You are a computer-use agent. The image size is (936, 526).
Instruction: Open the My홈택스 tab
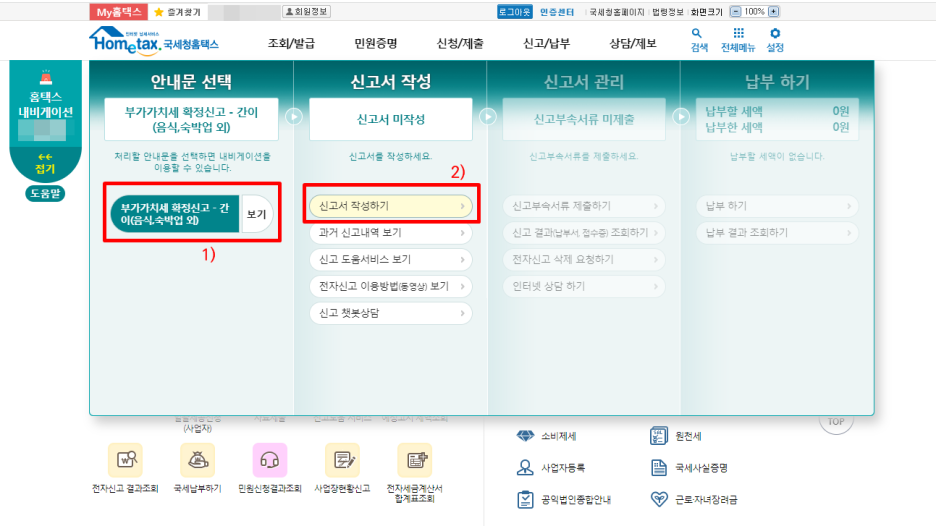click(x=118, y=12)
